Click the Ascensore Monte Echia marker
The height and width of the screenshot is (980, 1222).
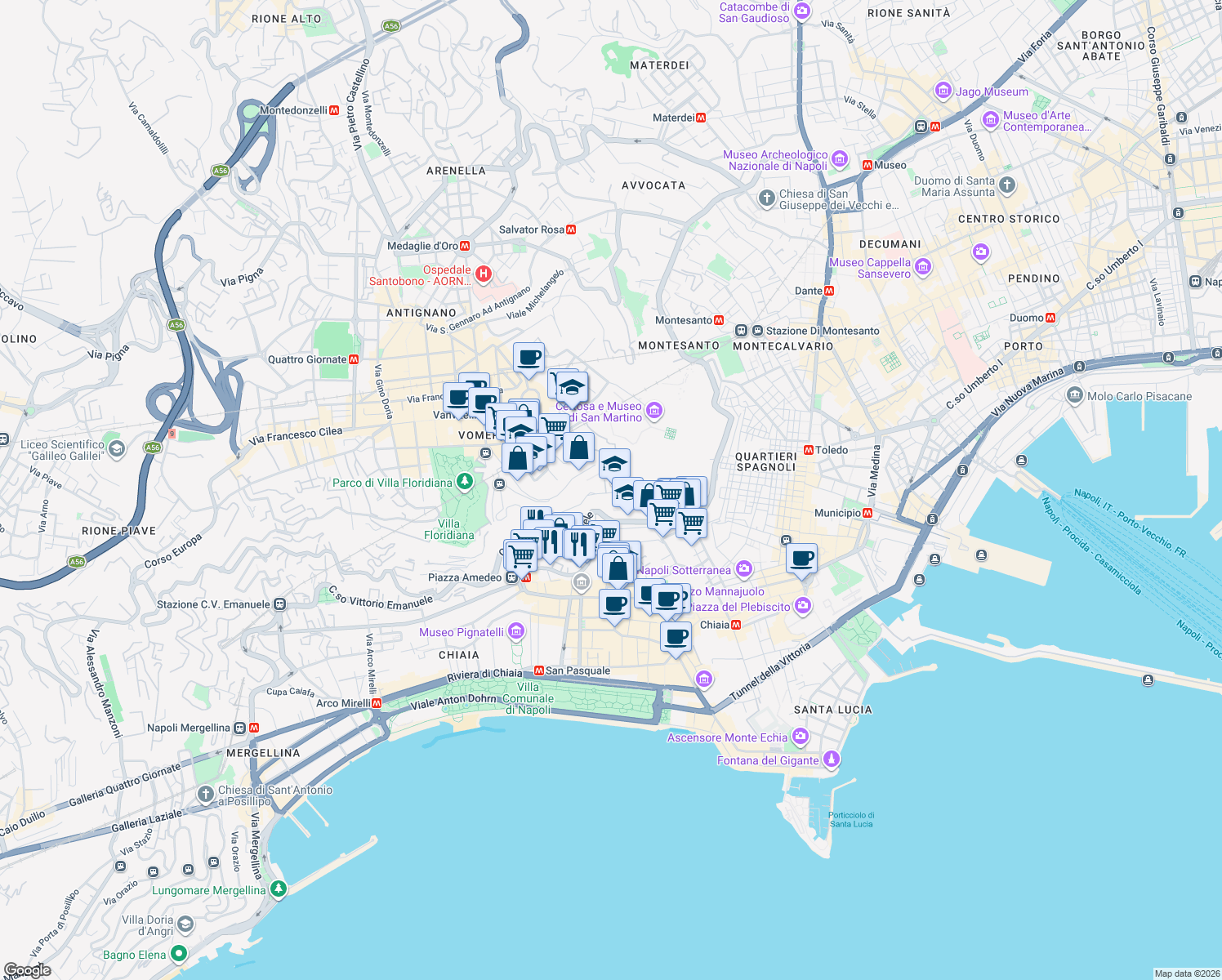[x=799, y=736]
